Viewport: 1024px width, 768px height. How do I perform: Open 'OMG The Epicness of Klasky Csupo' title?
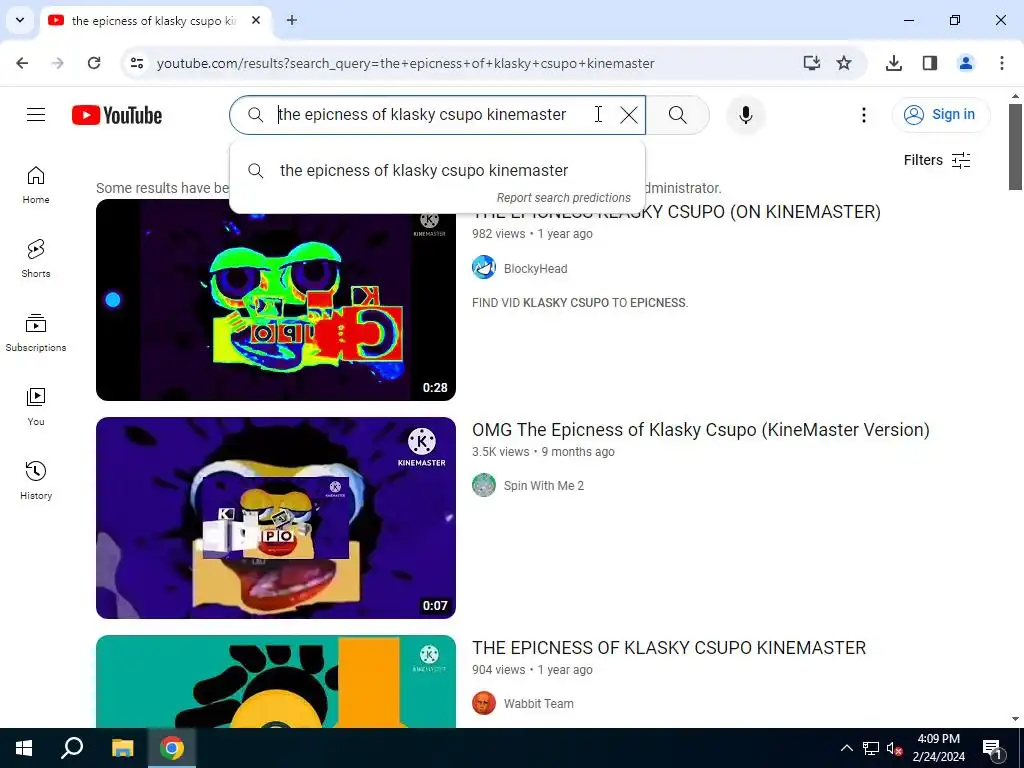click(701, 430)
